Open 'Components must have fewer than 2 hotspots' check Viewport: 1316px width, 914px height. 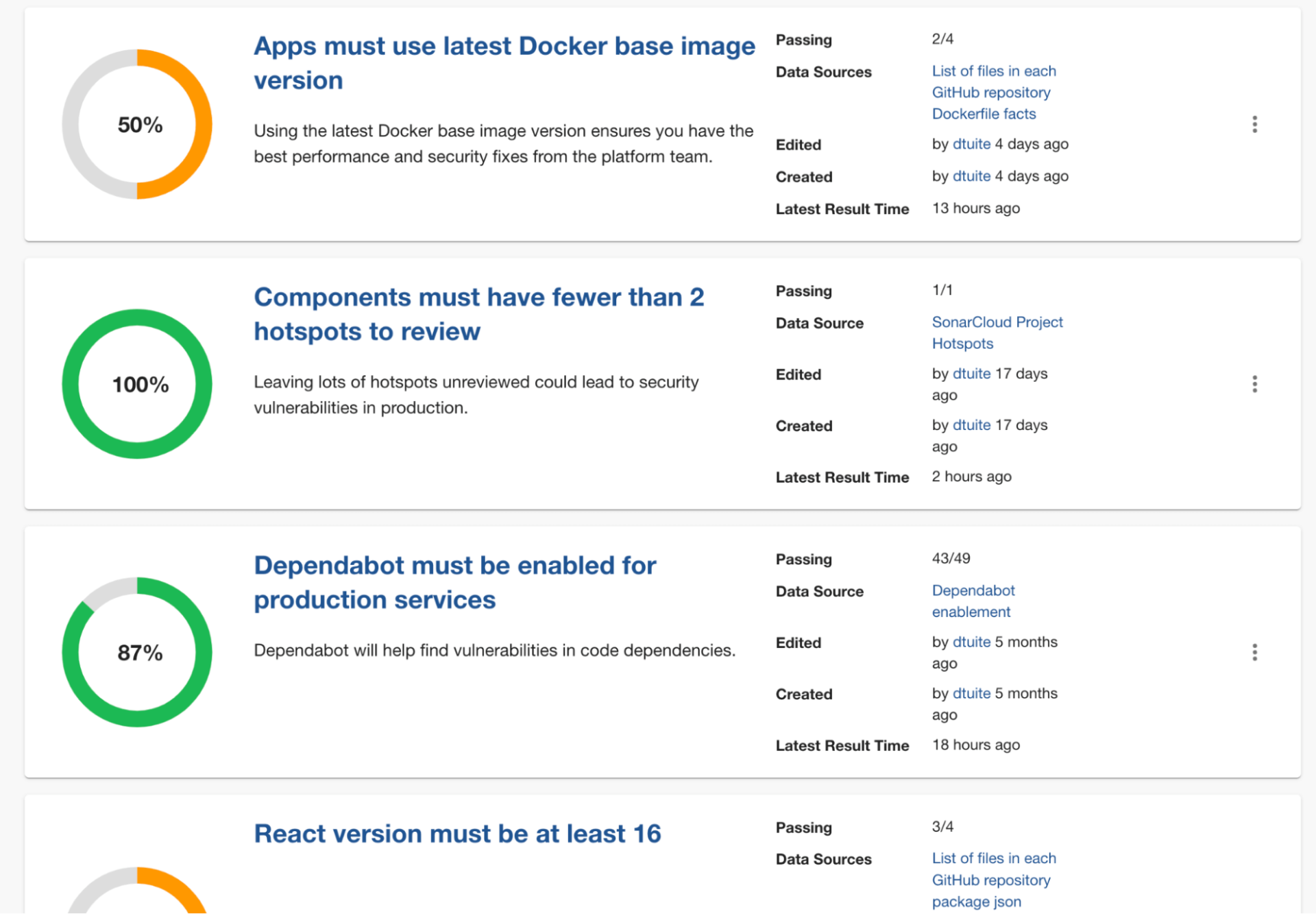(479, 314)
